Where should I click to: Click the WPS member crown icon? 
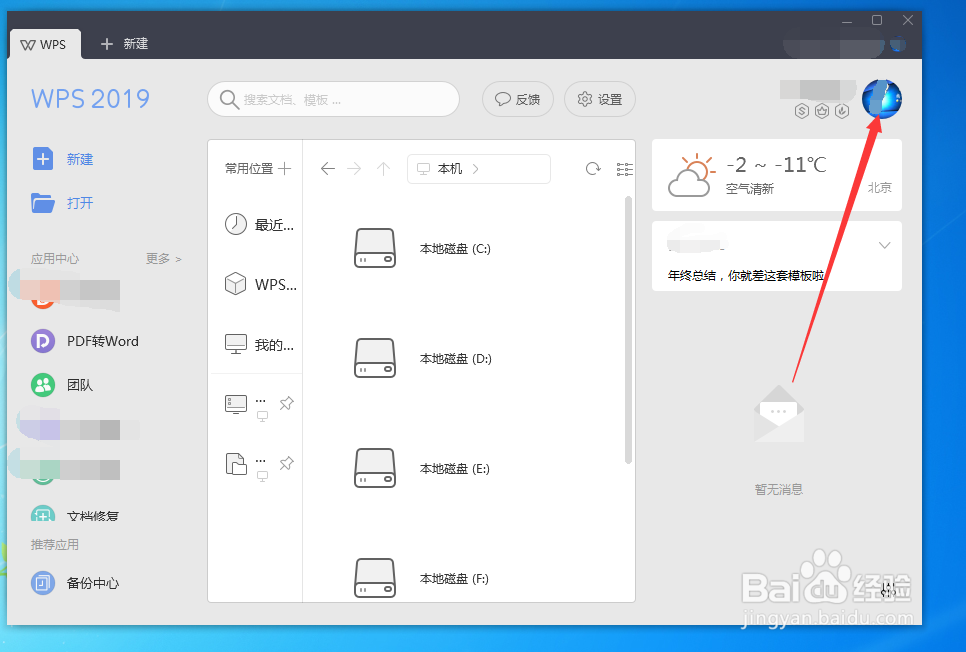tap(822, 111)
